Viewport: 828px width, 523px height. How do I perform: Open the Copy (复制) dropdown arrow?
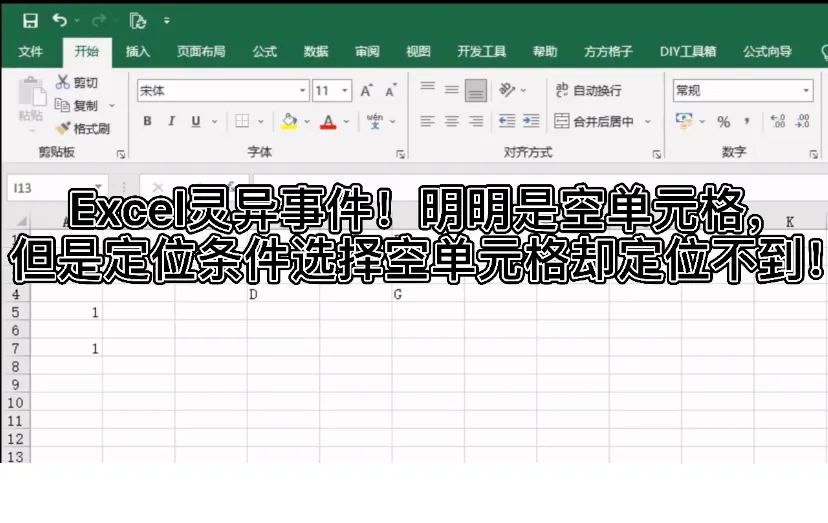pos(112,106)
